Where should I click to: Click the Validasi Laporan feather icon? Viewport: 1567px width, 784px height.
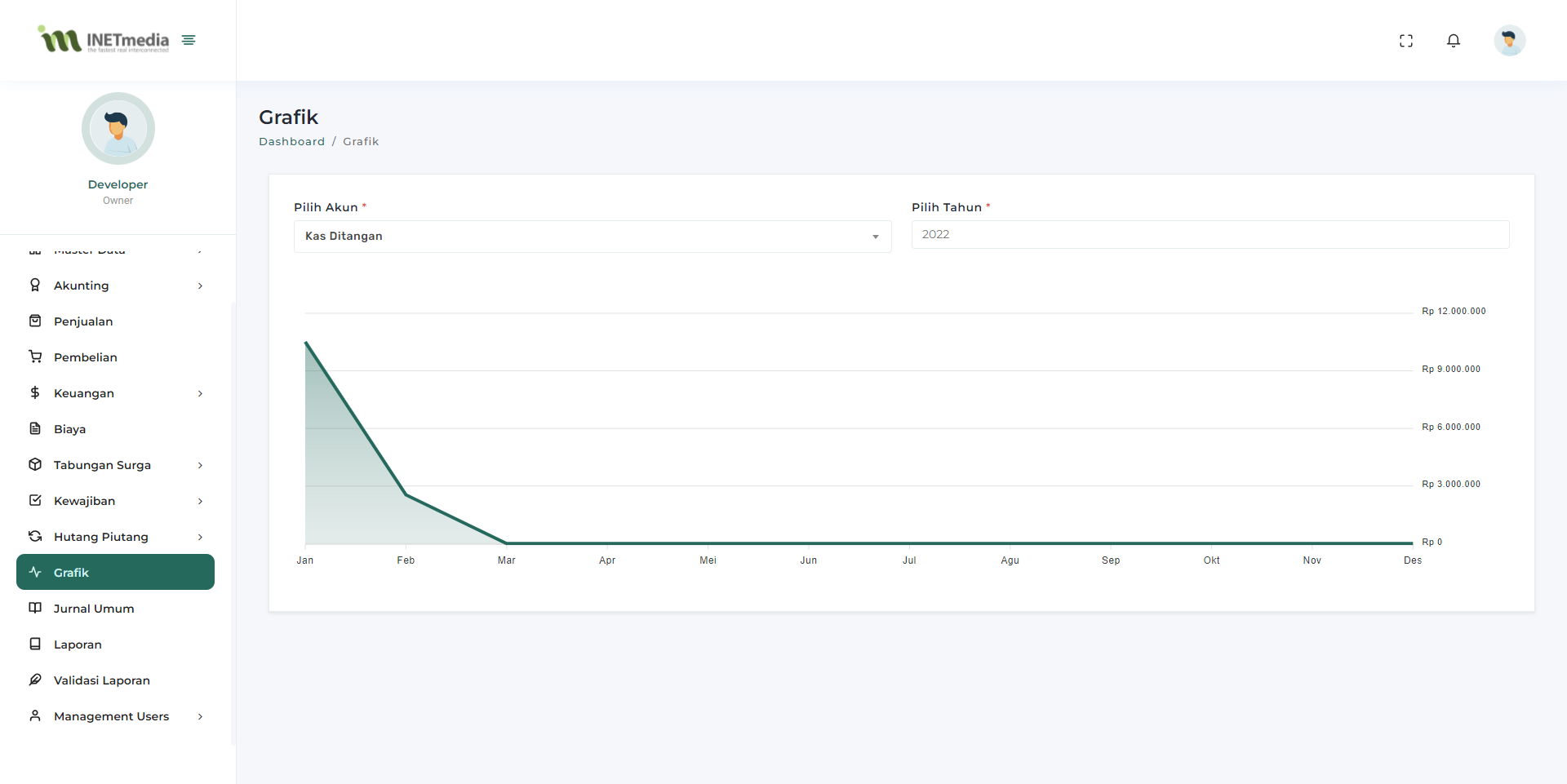pos(35,680)
